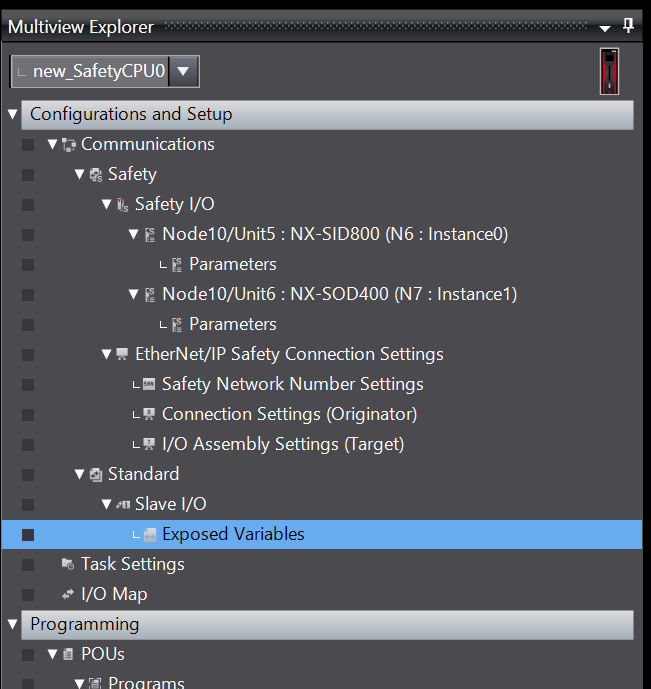Collapse the Node10/Unit6 NX-SOD400 node
The image size is (651, 689).
(x=134, y=294)
